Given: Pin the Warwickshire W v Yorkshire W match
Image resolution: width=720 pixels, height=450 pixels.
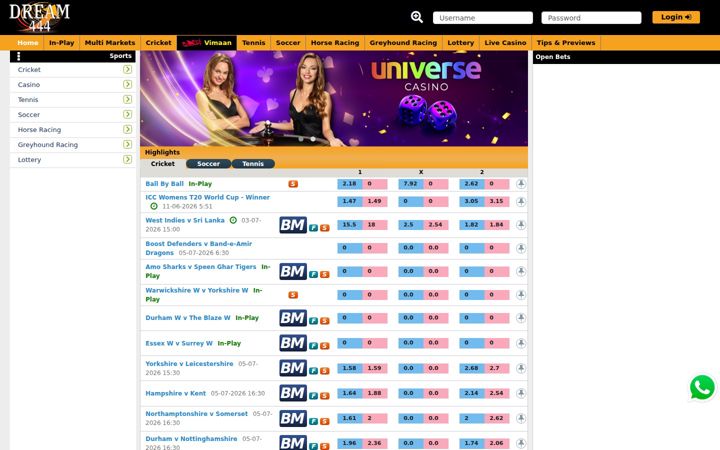Looking at the screenshot, I should coord(521,295).
